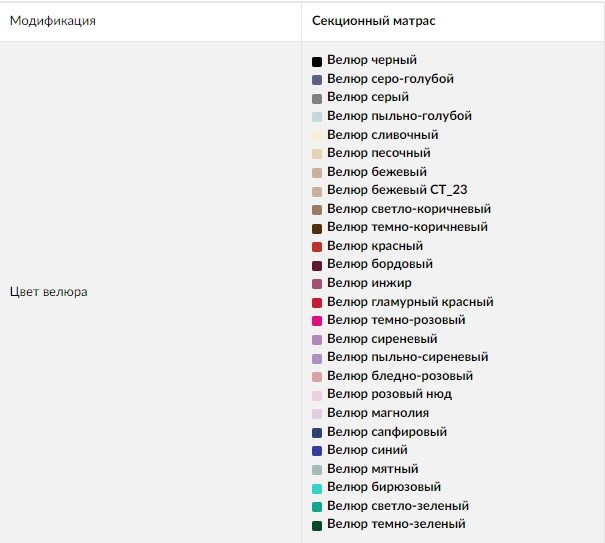Screen dimensions: 605x543
Task: Select the sand Велюр песочный swatch
Action: (x=317, y=154)
